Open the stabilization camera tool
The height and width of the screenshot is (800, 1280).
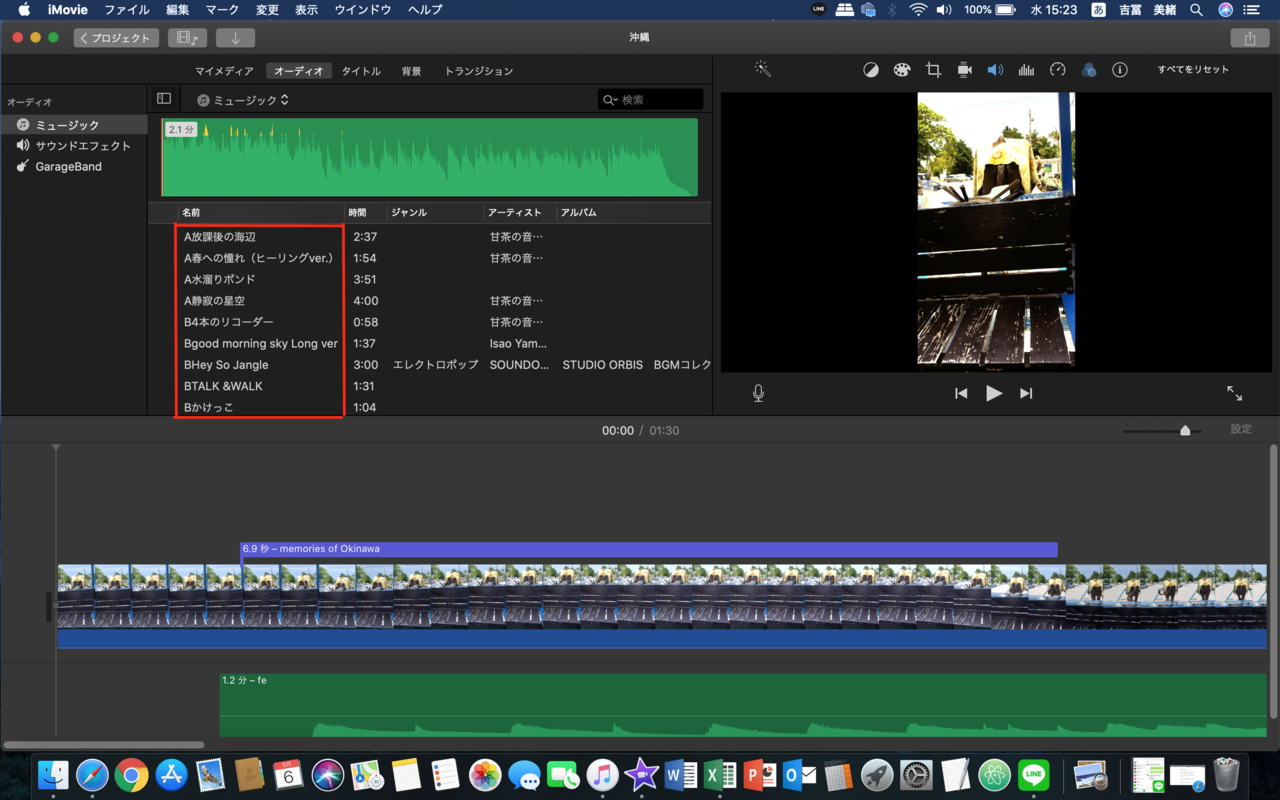tap(964, 70)
